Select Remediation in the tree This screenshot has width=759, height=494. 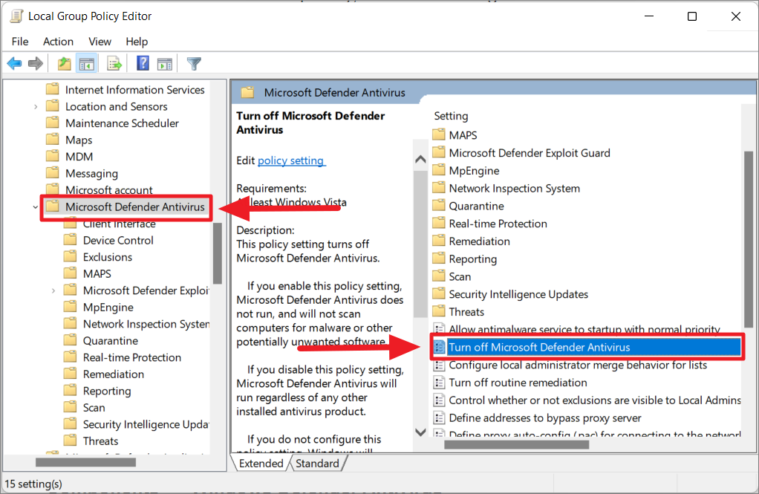pyautogui.click(x=113, y=374)
